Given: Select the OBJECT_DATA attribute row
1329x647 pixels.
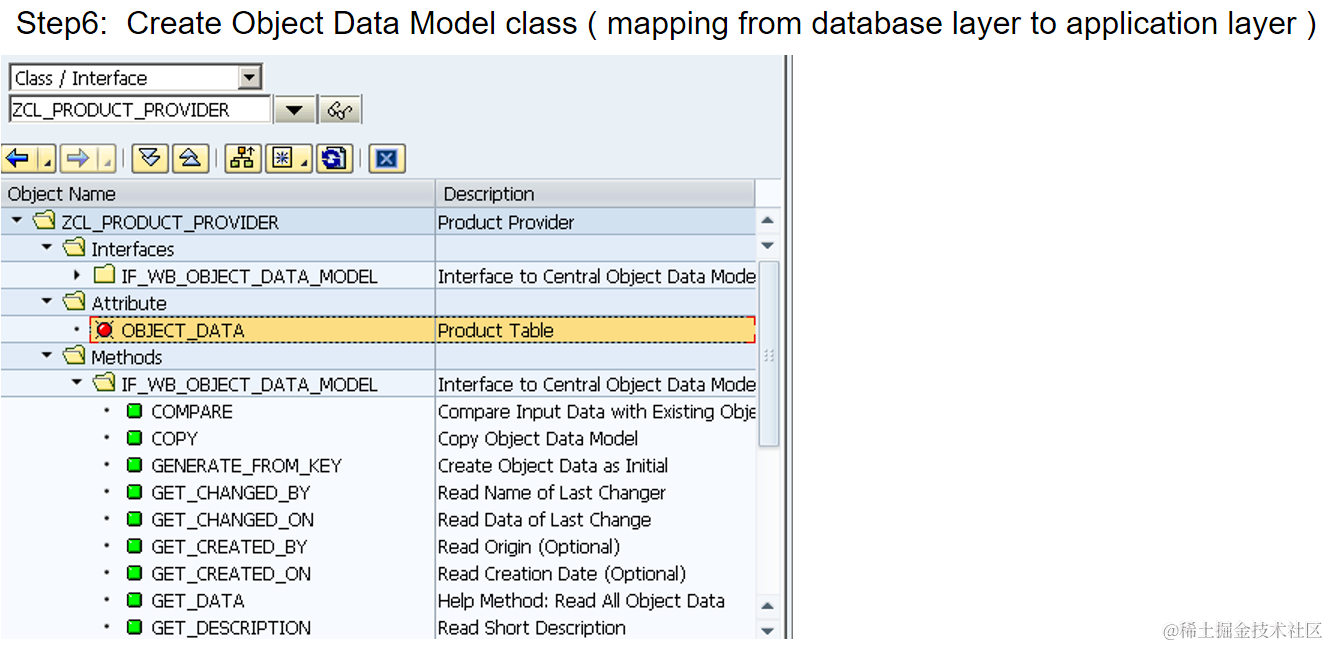Looking at the screenshot, I should coord(183,330).
